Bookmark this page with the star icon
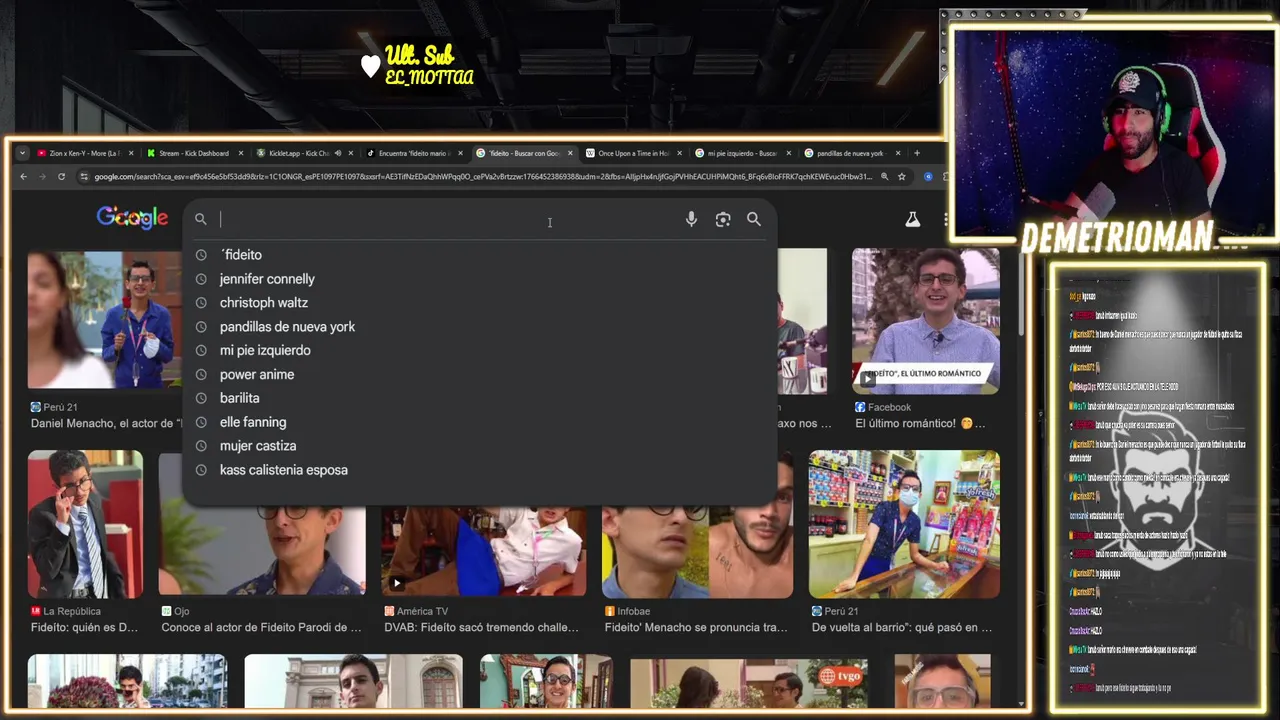 [x=902, y=177]
